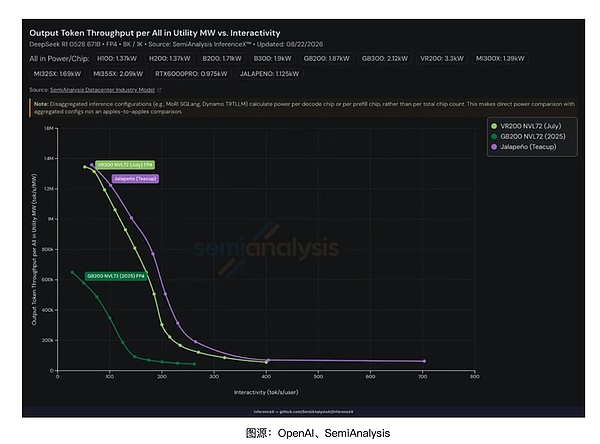Click the last GB200 data point near 260
This screenshot has width=600, height=444.
pos(194,364)
